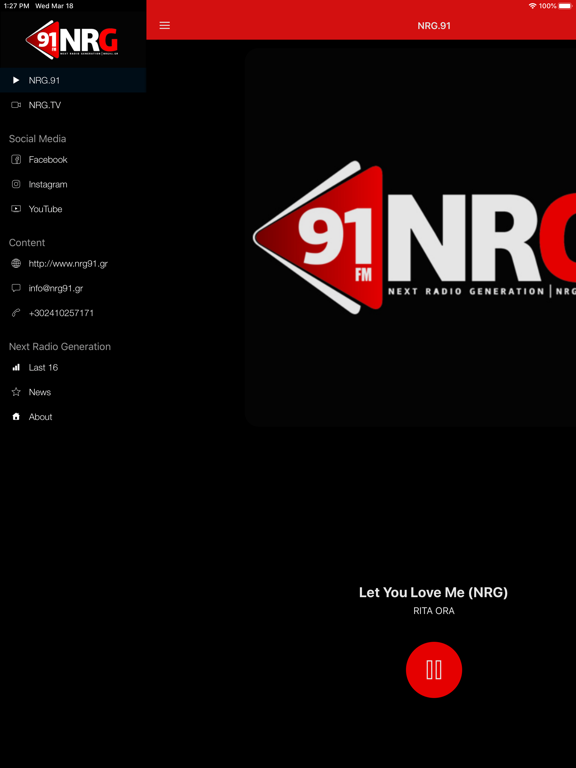576x768 pixels.
Task: Select the play icon beside NRG.91
Action: (16, 80)
